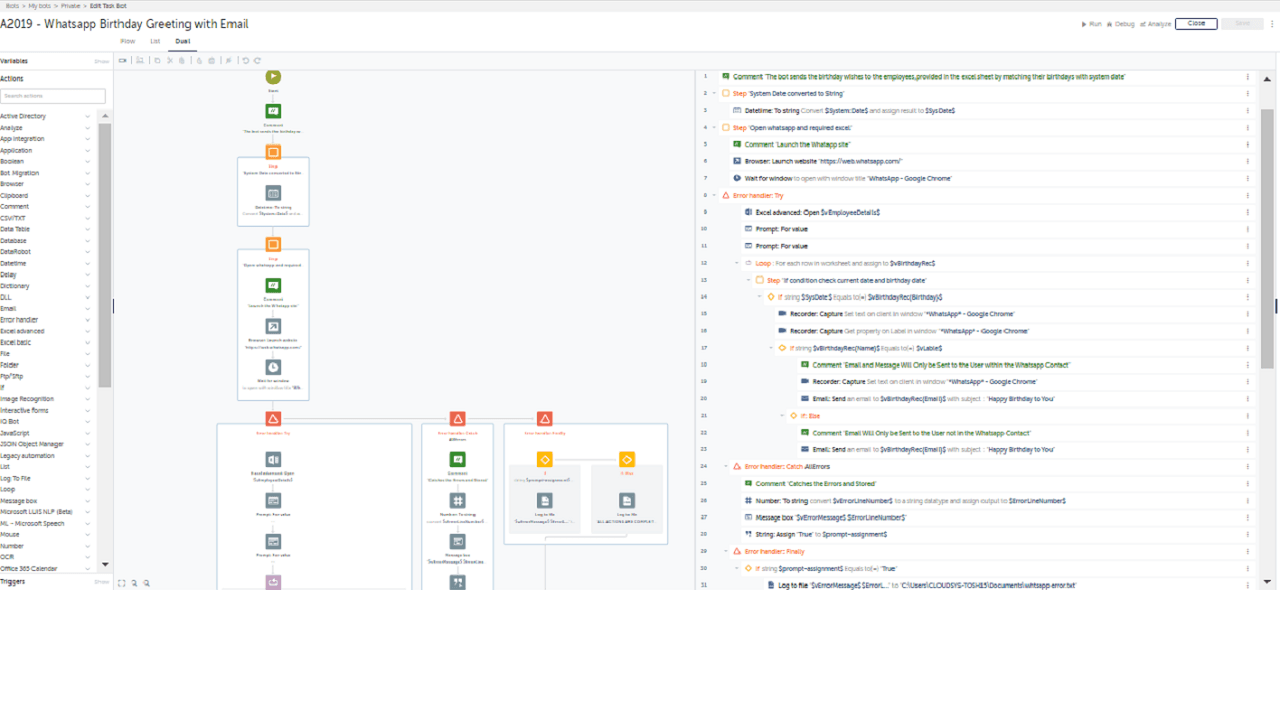Select the Error handler: Try icon in the flow

click(x=273, y=418)
